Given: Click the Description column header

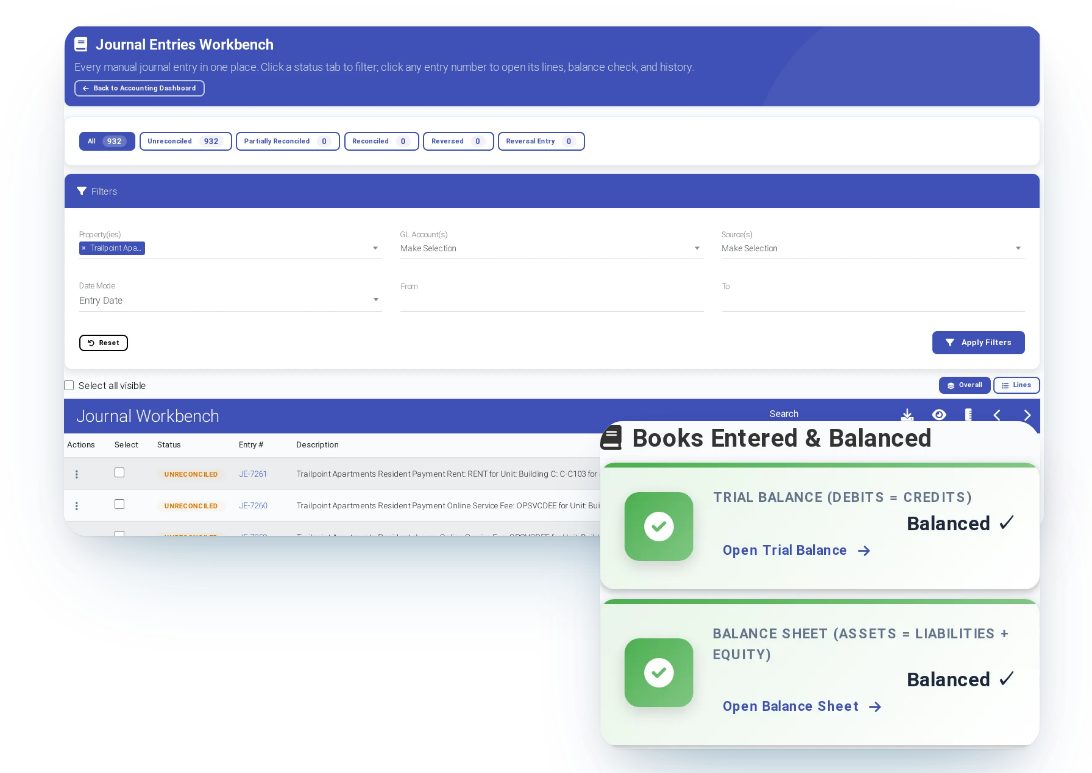Looking at the screenshot, I should click(317, 444).
